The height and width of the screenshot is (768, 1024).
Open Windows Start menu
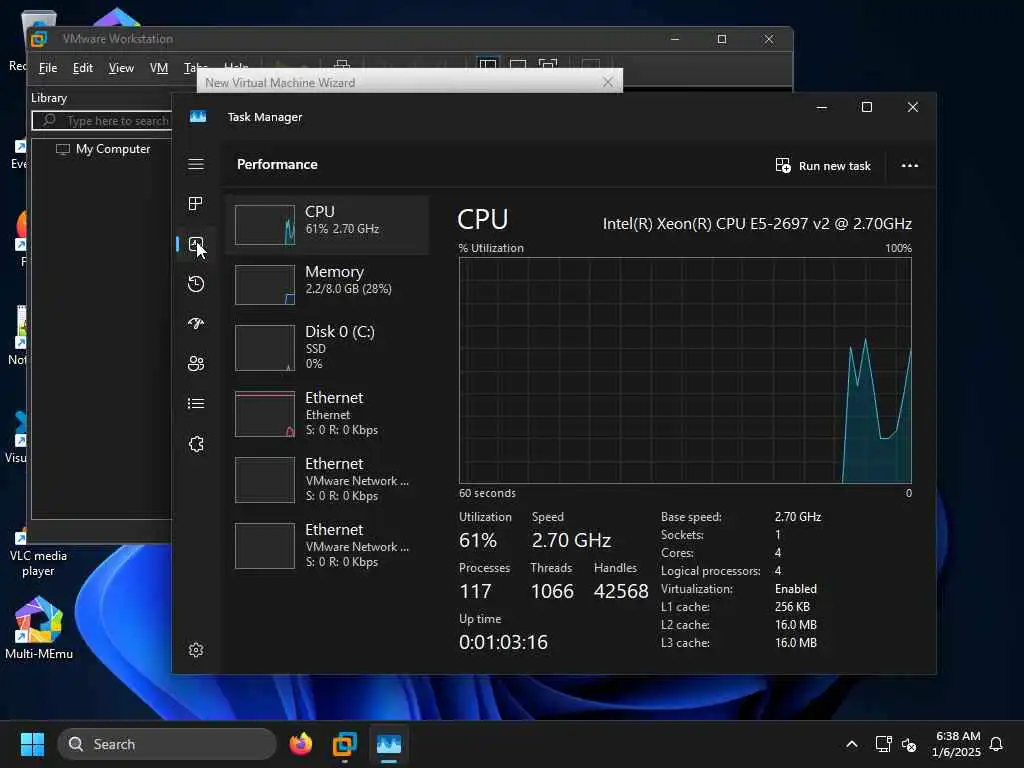click(x=32, y=744)
